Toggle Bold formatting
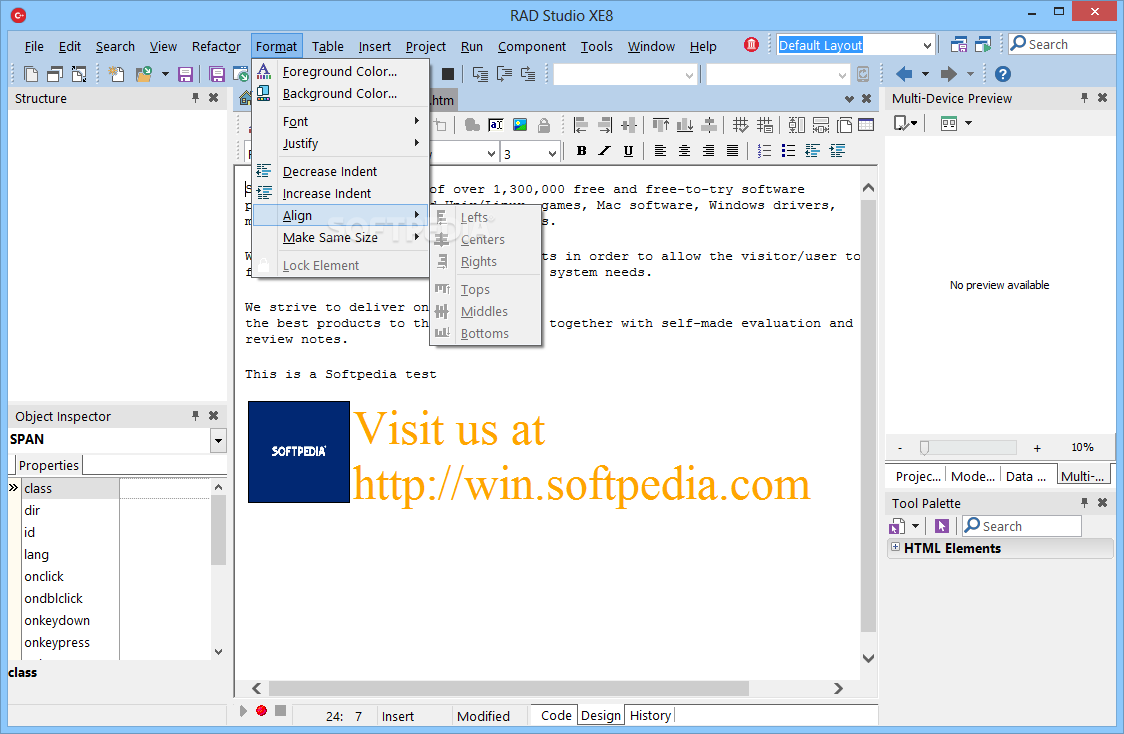Viewport: 1124px width, 734px height. coord(581,151)
